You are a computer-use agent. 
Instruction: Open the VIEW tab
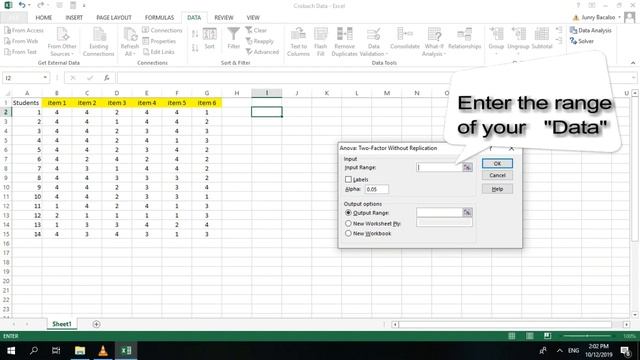pos(253,18)
